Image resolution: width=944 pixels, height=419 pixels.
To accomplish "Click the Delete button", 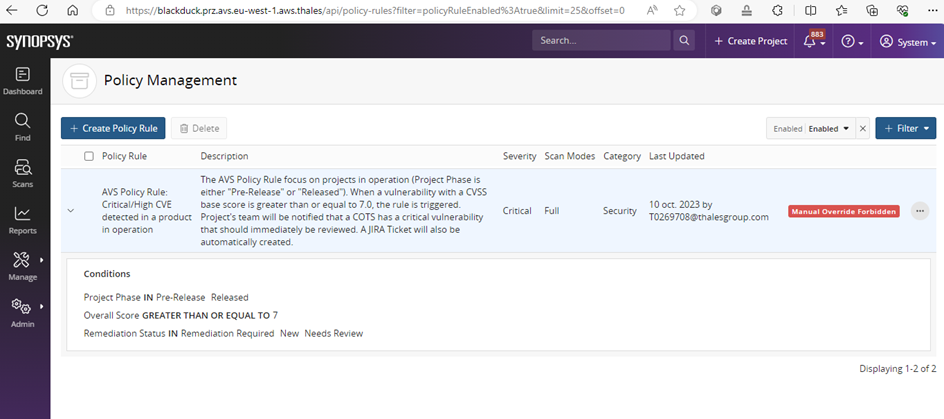I will click(x=199, y=128).
